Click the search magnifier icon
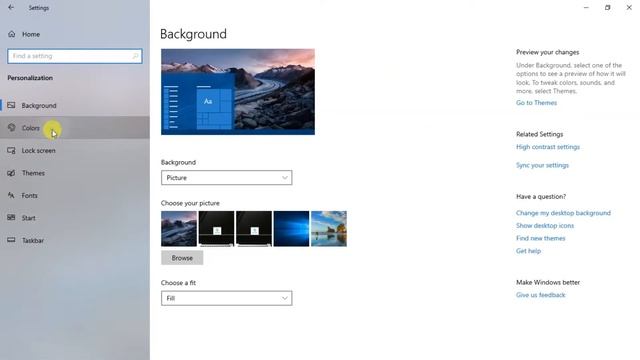Viewport: 640px width, 360px height. tap(135, 56)
